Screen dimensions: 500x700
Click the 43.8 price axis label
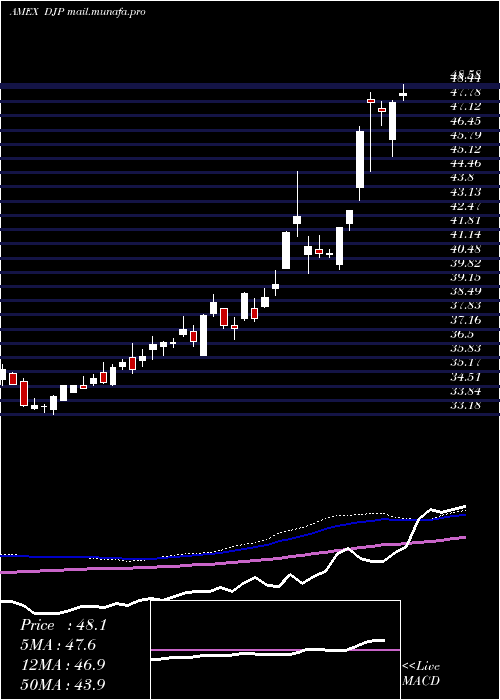point(463,178)
